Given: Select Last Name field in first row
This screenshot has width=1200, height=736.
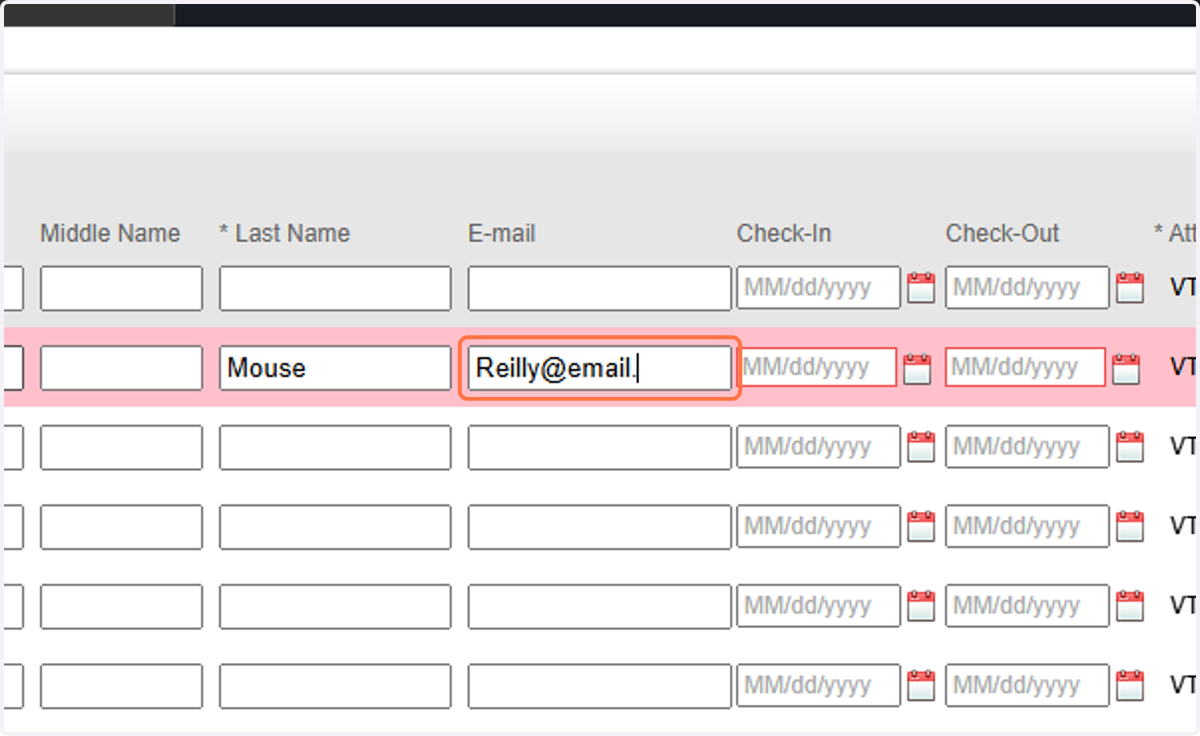Looking at the screenshot, I should [x=335, y=288].
